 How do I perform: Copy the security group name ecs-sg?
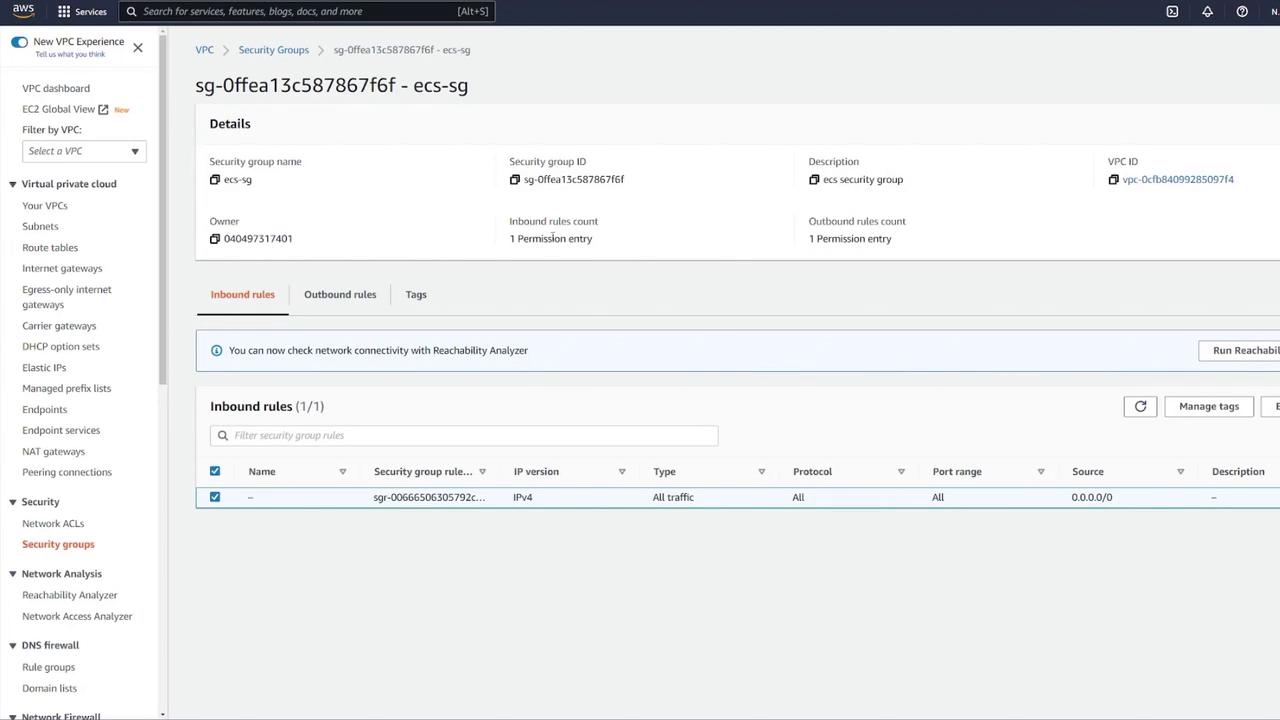click(x=215, y=180)
